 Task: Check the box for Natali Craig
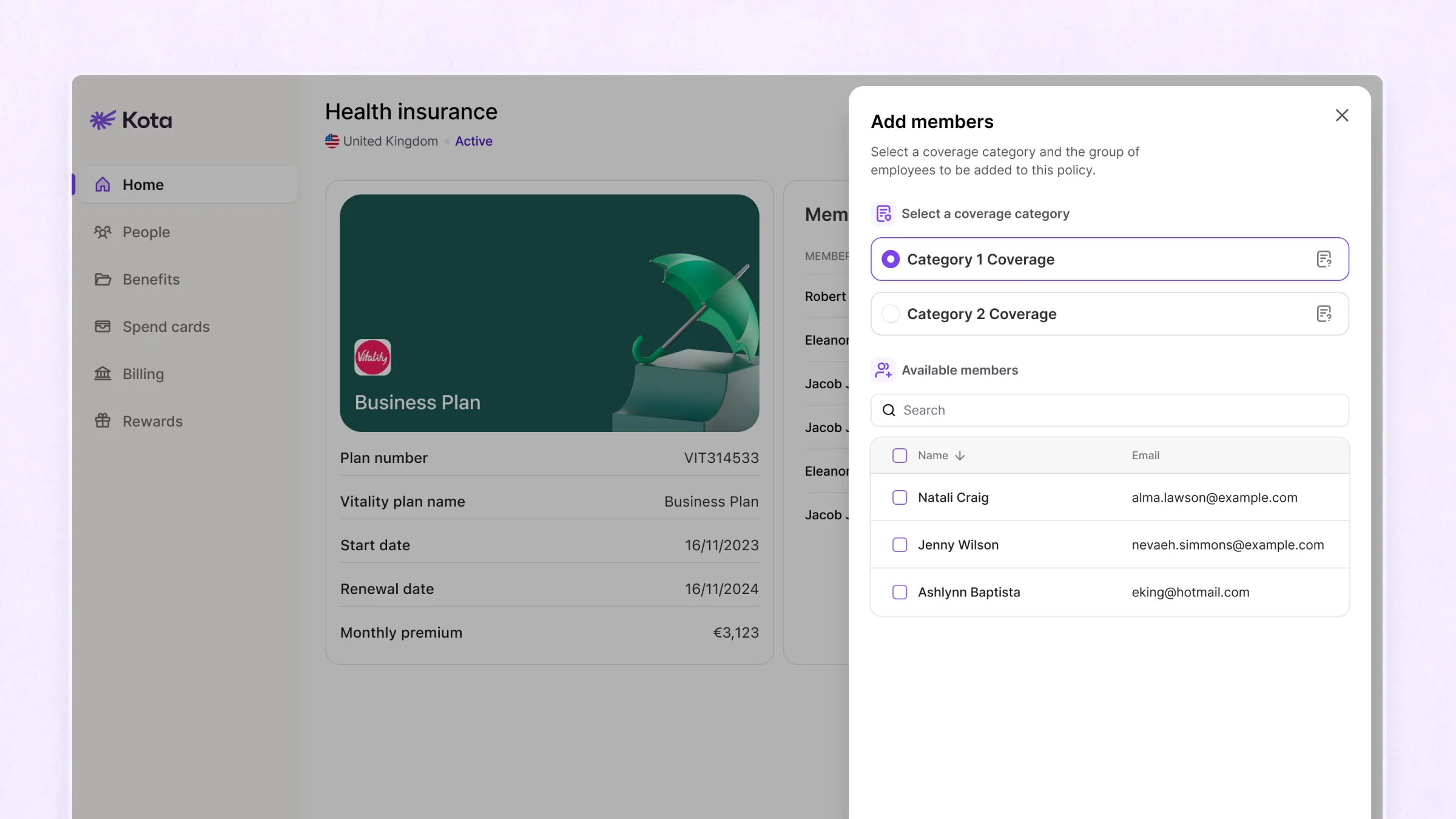tap(900, 498)
